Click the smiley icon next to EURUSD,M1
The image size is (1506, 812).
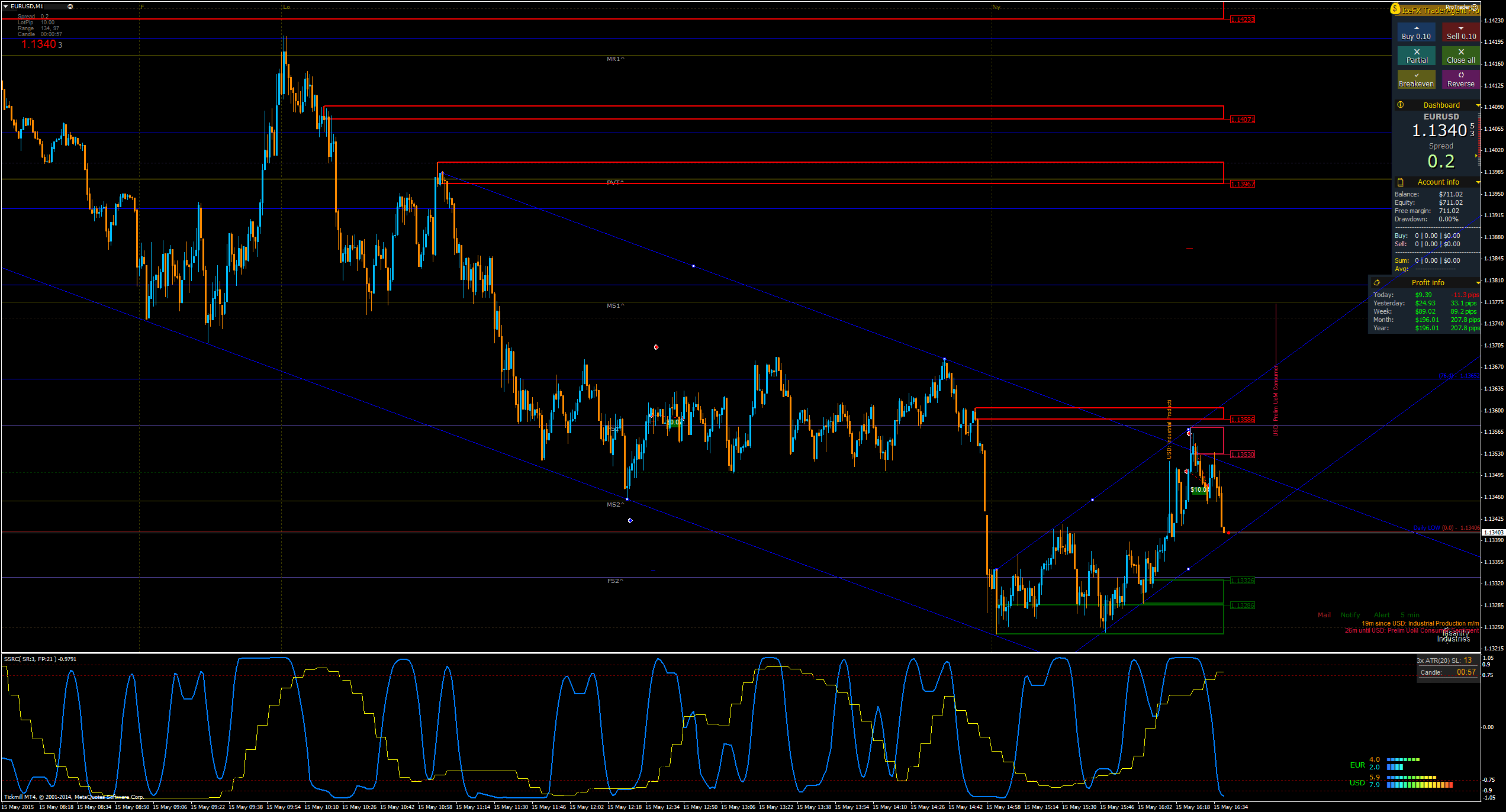[x=70, y=7]
